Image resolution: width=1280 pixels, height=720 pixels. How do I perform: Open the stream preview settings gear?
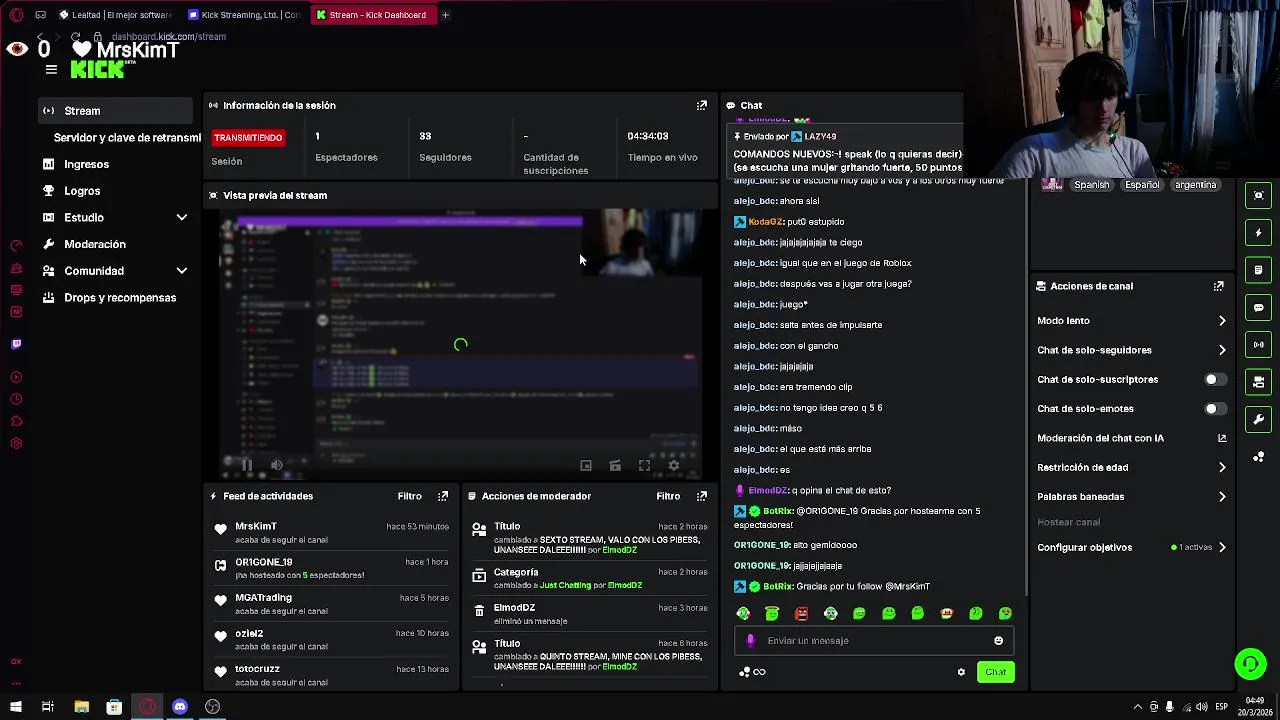pyautogui.click(x=674, y=465)
